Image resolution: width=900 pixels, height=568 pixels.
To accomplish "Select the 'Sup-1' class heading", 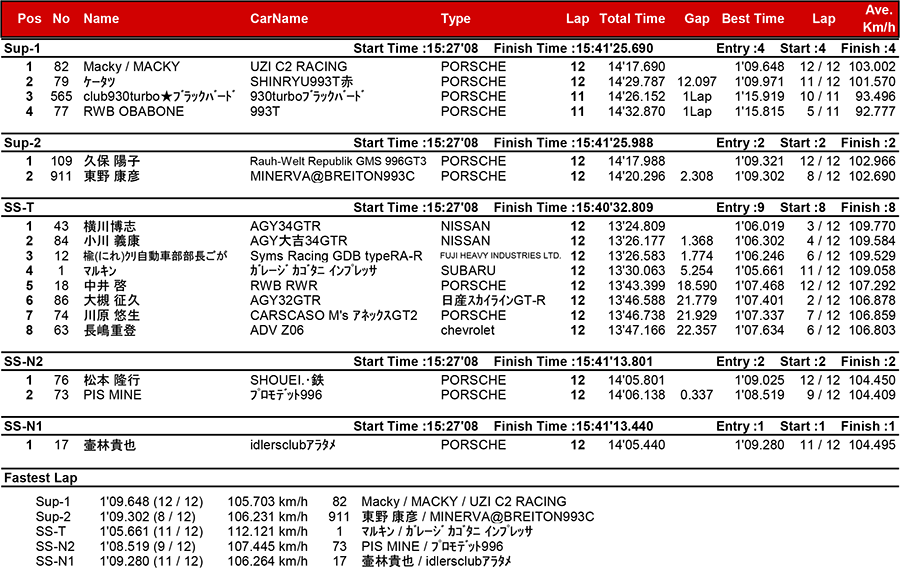I will click(x=22, y=48).
